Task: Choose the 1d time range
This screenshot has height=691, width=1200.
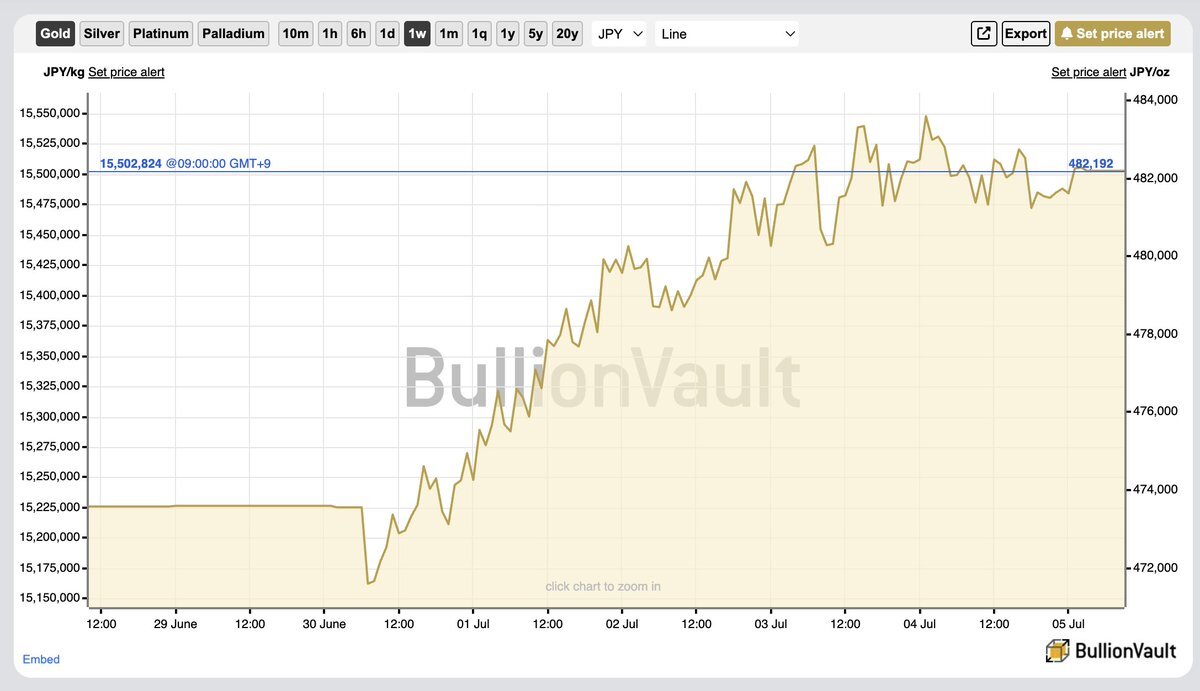Action: [x=388, y=33]
